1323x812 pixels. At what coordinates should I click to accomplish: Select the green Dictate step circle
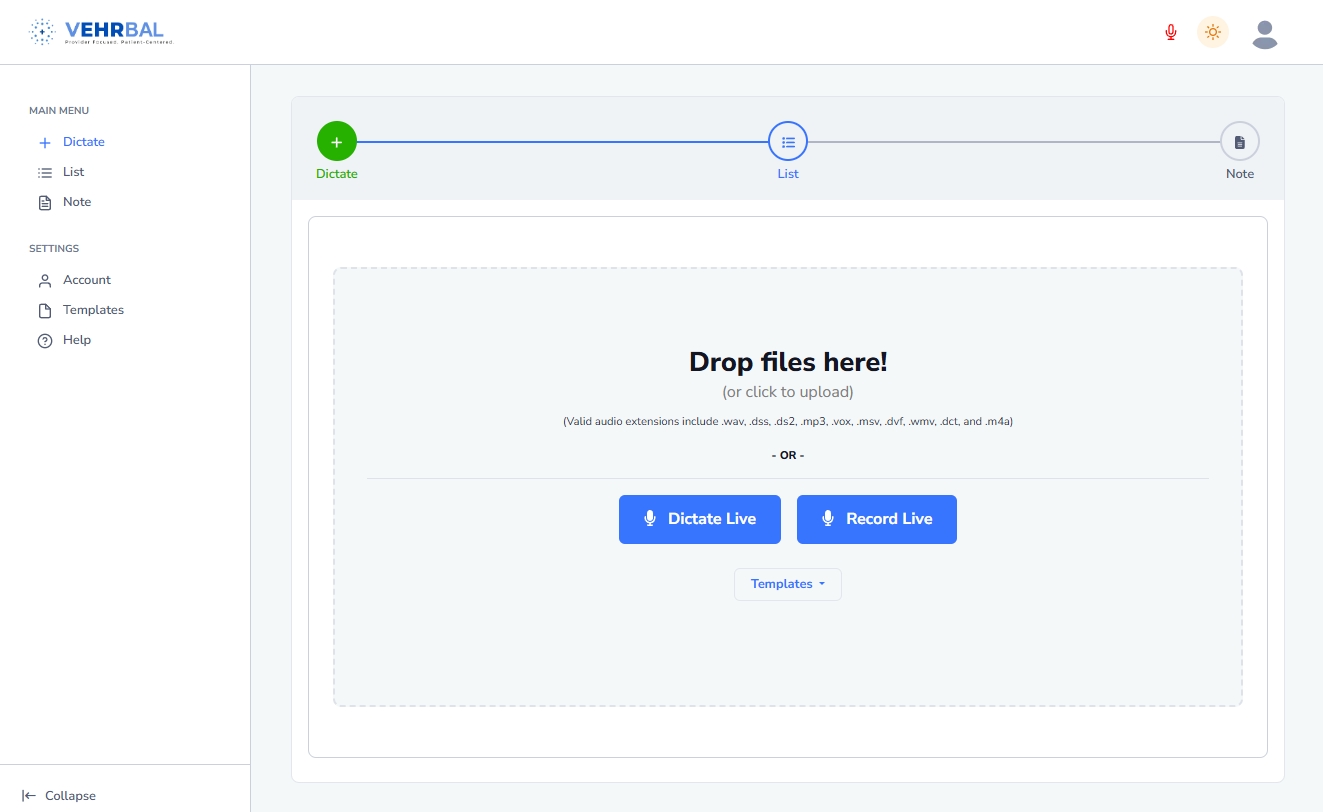[x=337, y=142]
